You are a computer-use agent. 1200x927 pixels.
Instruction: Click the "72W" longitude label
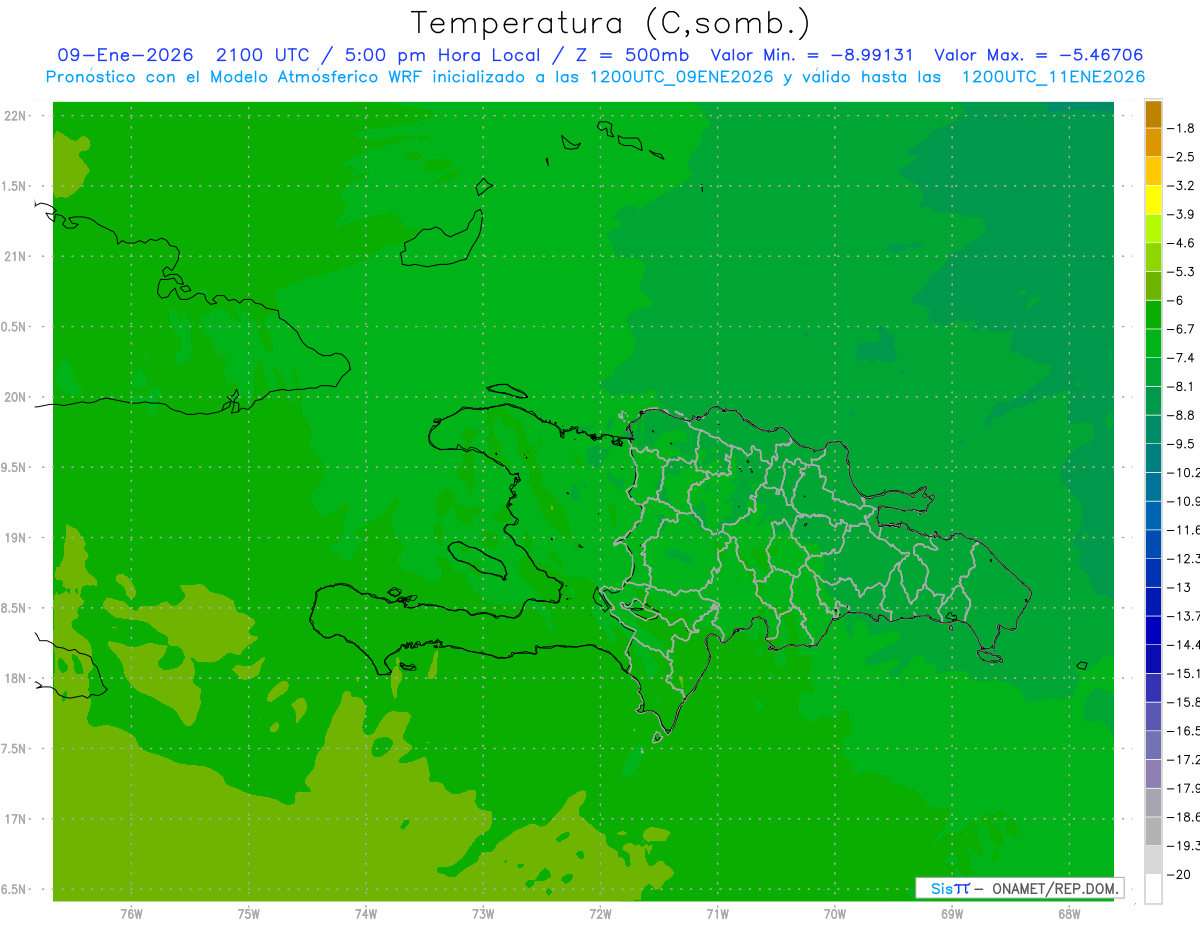tap(600, 914)
